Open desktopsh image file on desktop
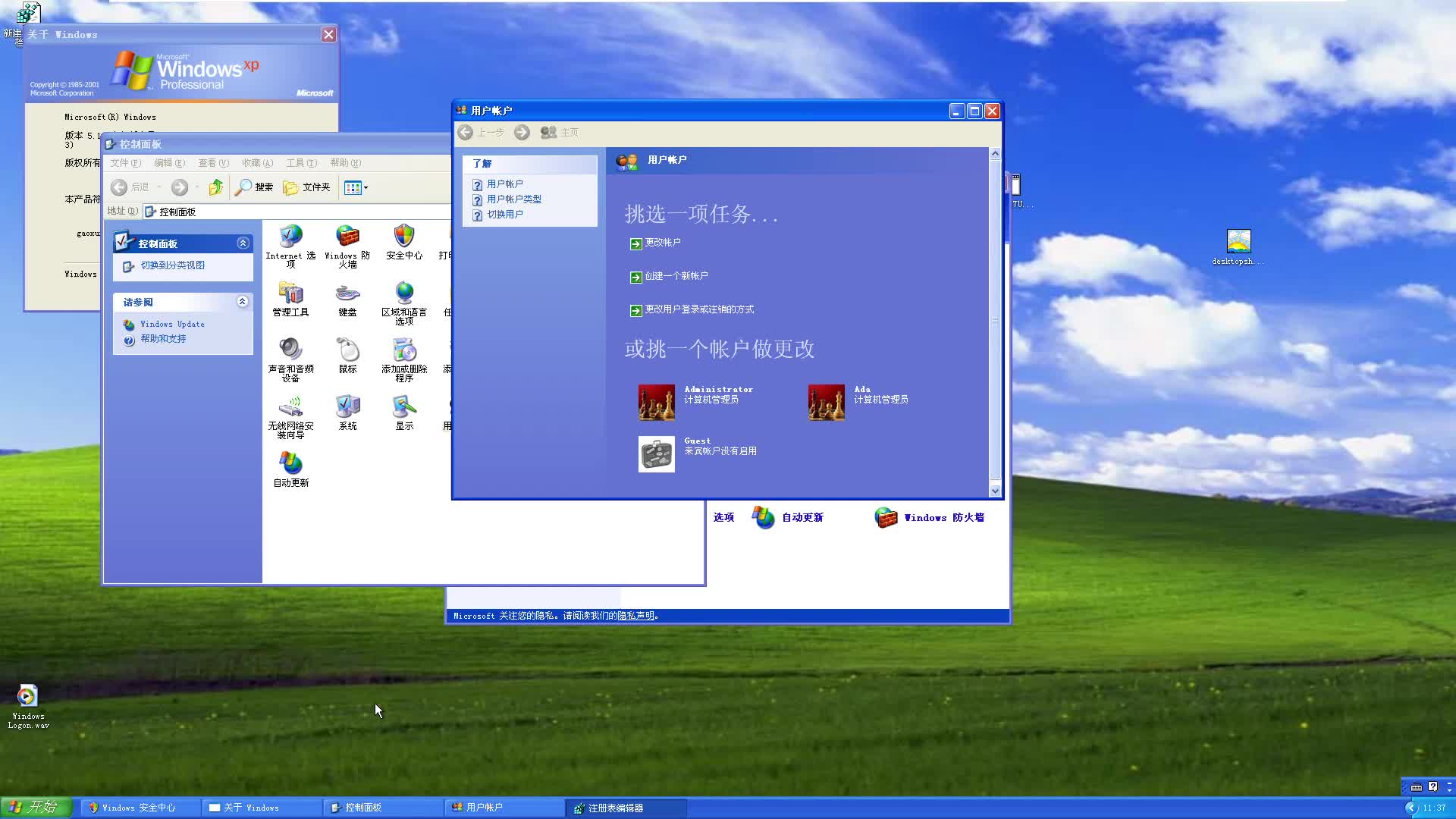The height and width of the screenshot is (819, 1456). [x=1238, y=242]
